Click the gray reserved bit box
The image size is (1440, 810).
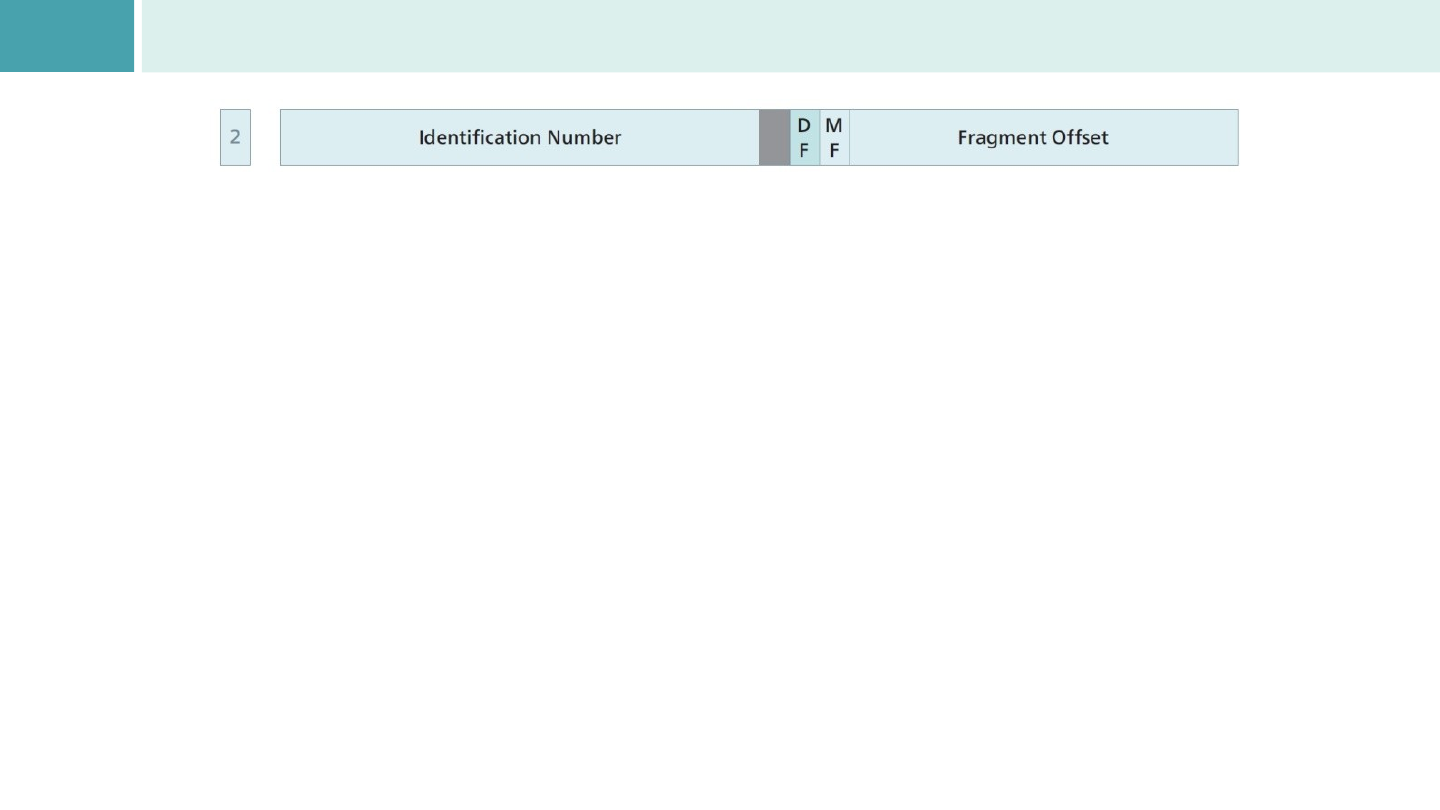click(x=774, y=137)
